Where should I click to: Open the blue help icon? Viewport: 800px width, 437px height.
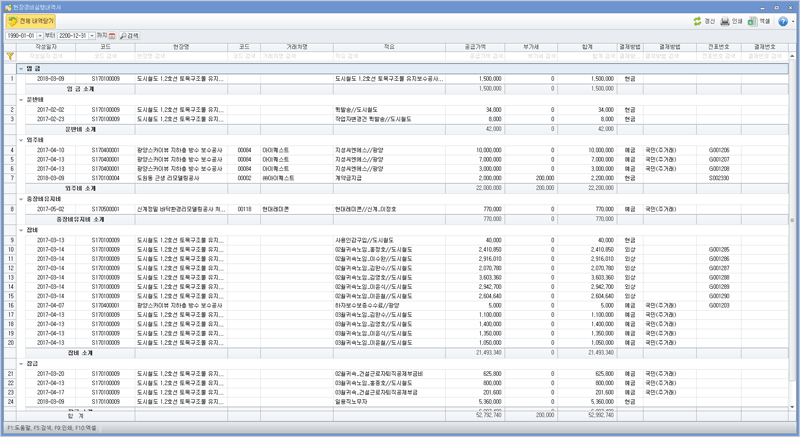point(781,20)
